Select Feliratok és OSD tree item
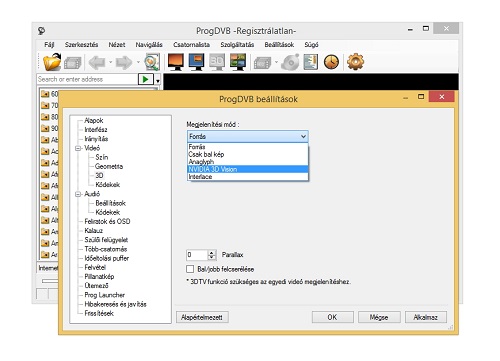 (x=107, y=221)
